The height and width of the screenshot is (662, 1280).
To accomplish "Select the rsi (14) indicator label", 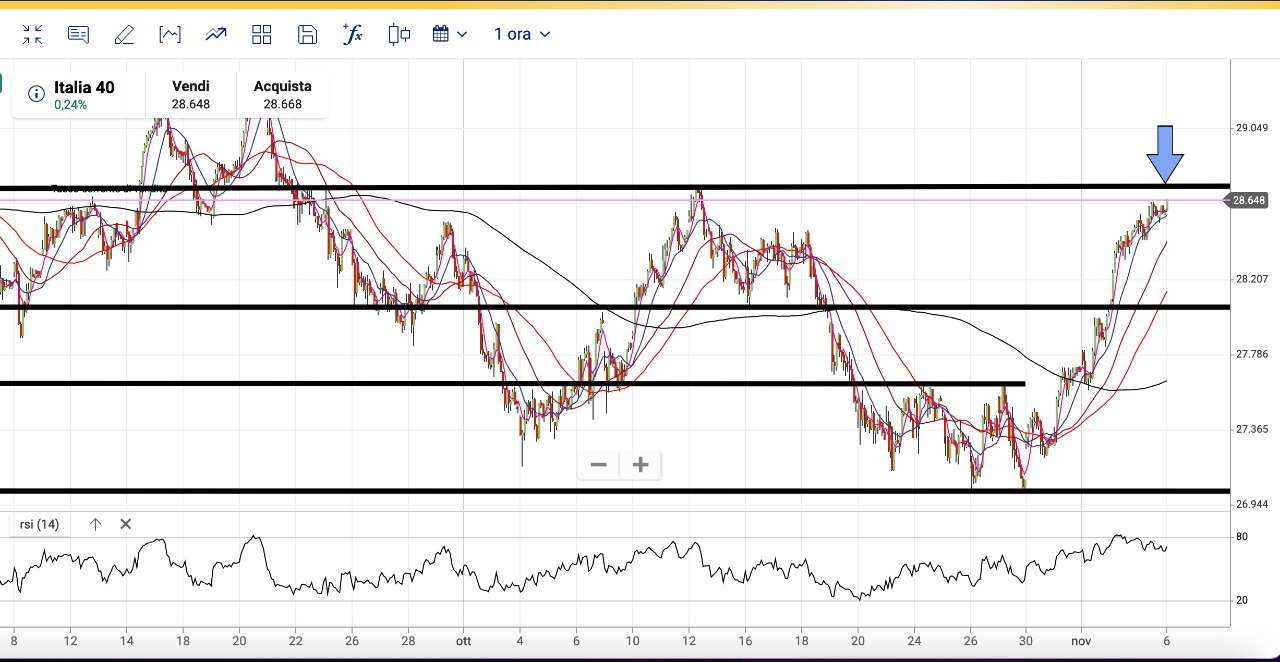I will pyautogui.click(x=40, y=524).
